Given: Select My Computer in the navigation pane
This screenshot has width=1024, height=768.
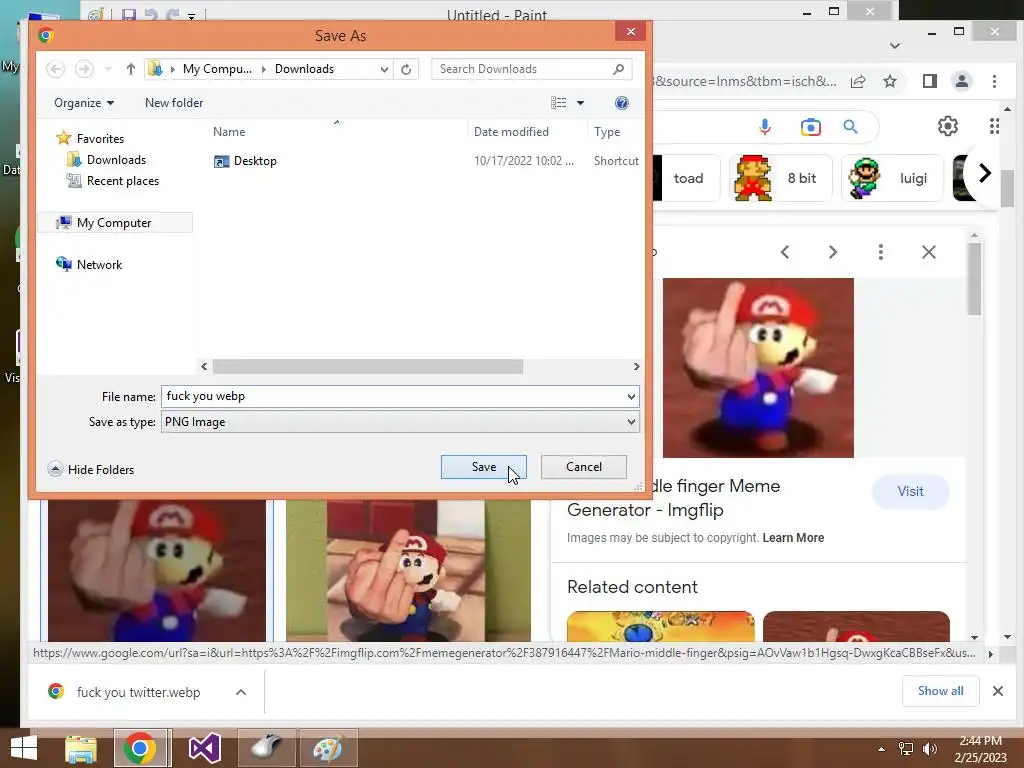Looking at the screenshot, I should (x=114, y=223).
